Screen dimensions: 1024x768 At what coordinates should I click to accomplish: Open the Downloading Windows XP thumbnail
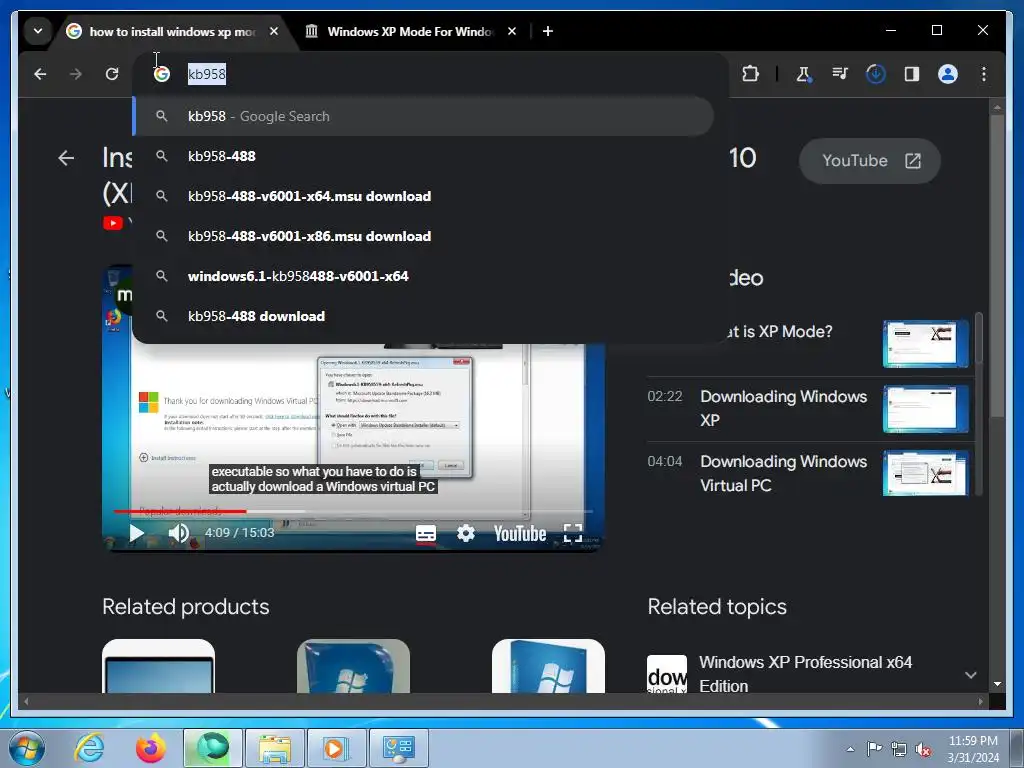point(925,409)
